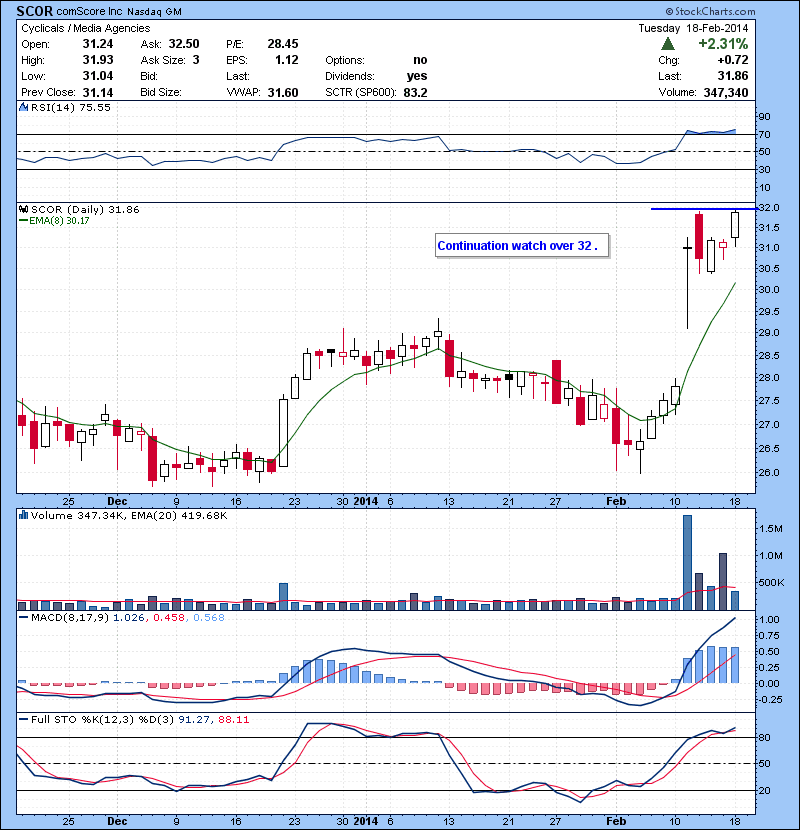Click the Open value 31.24
The image size is (800, 830).
coord(98,43)
